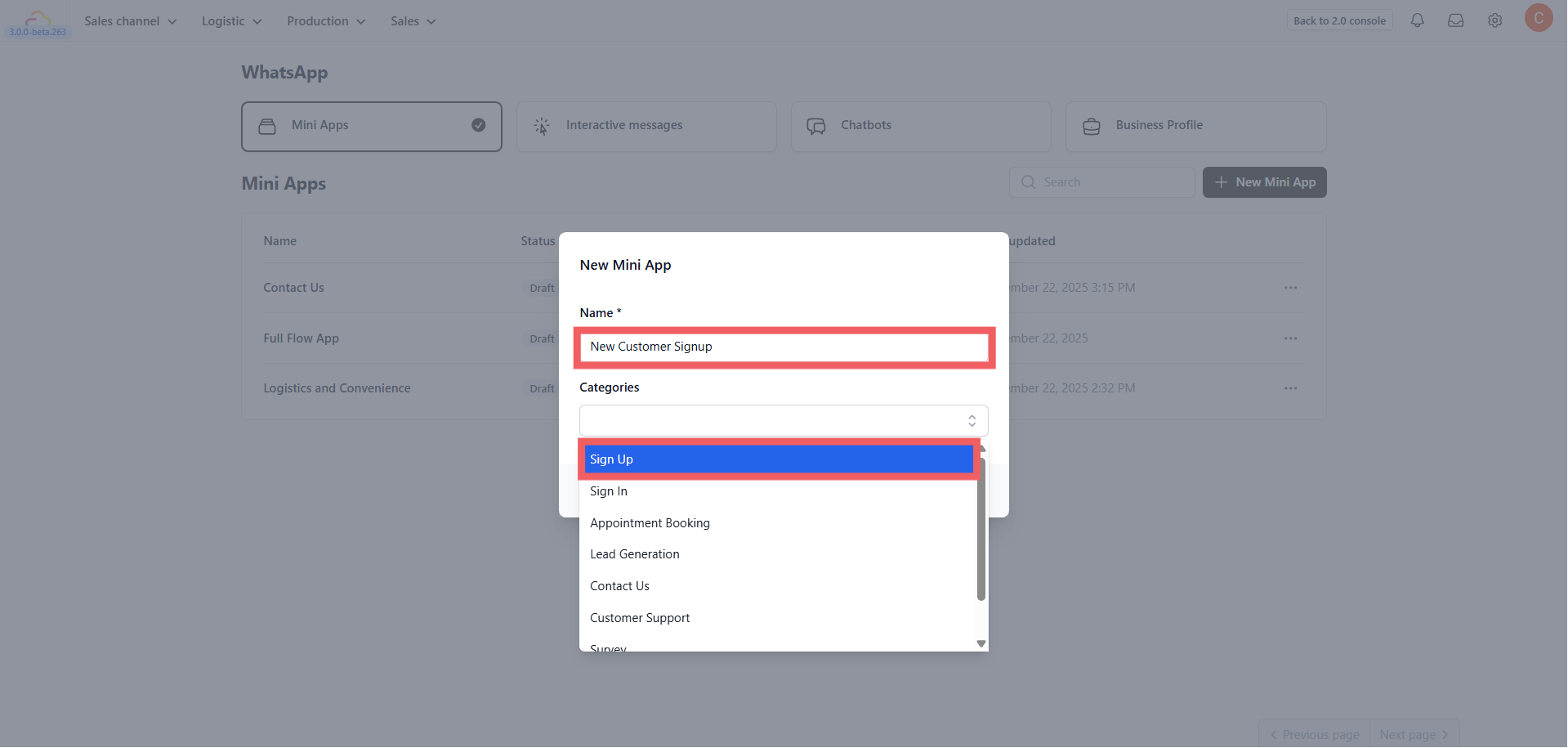
Task: Click the Draft badge for Full Flow App
Action: [541, 338]
